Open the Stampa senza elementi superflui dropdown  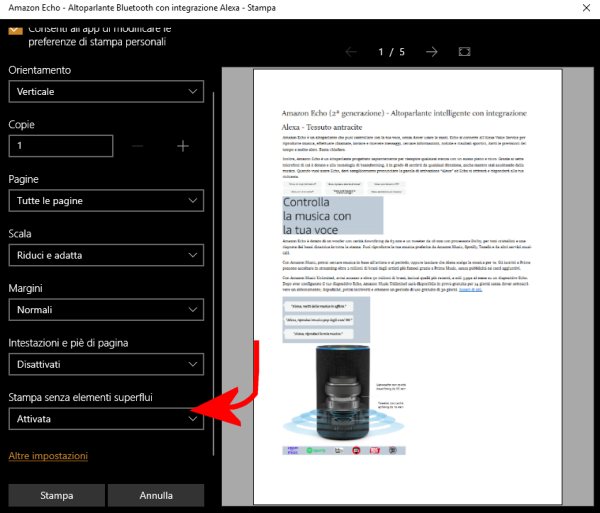tap(106, 419)
